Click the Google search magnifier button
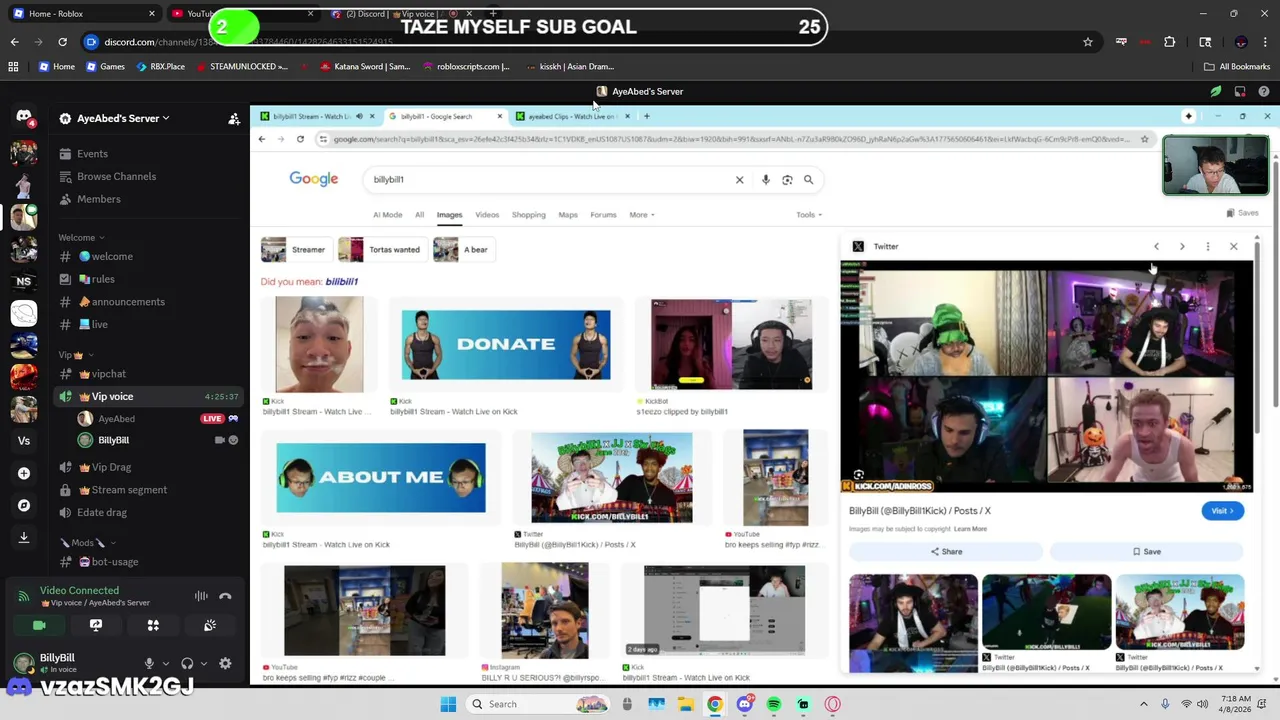 point(808,180)
